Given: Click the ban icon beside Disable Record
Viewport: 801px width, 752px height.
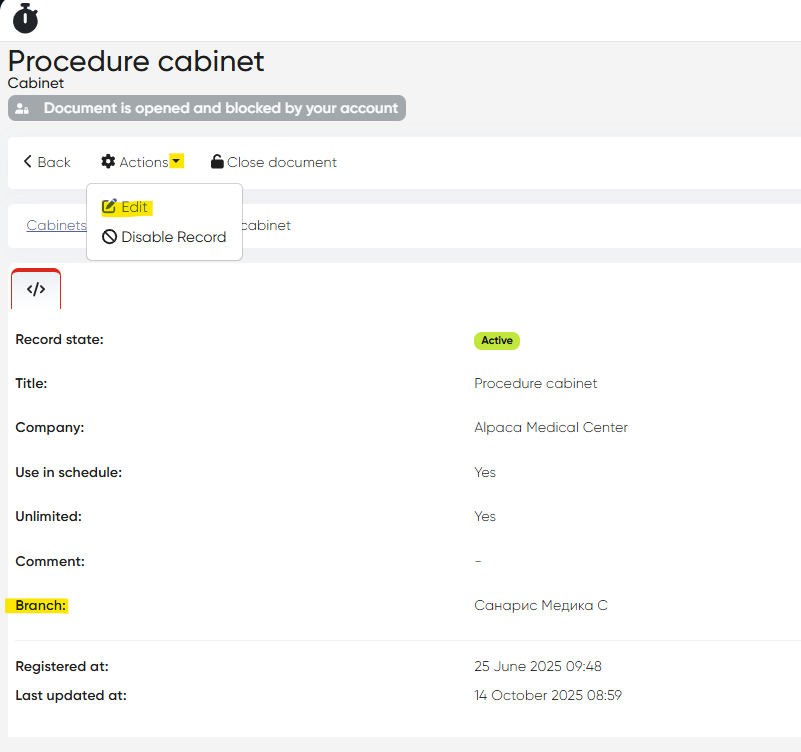Looking at the screenshot, I should coord(110,237).
